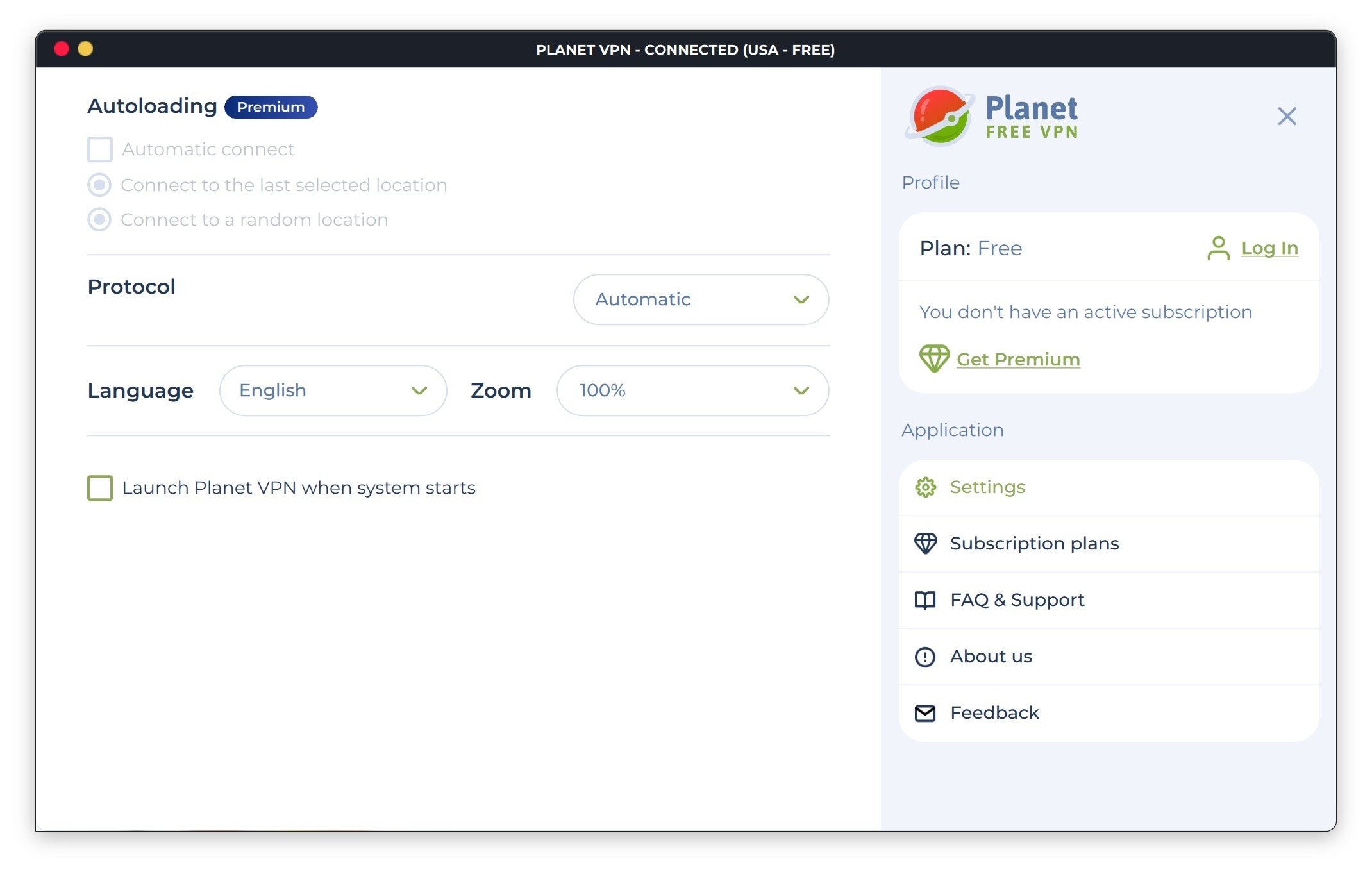1372x872 pixels.
Task: Click the About us info icon
Action: [925, 657]
